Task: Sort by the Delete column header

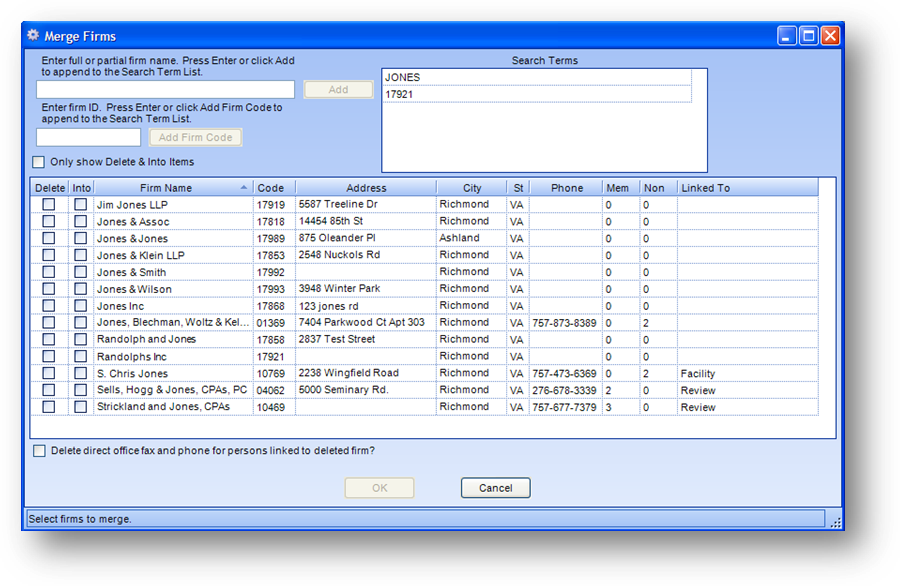Action: point(50,188)
